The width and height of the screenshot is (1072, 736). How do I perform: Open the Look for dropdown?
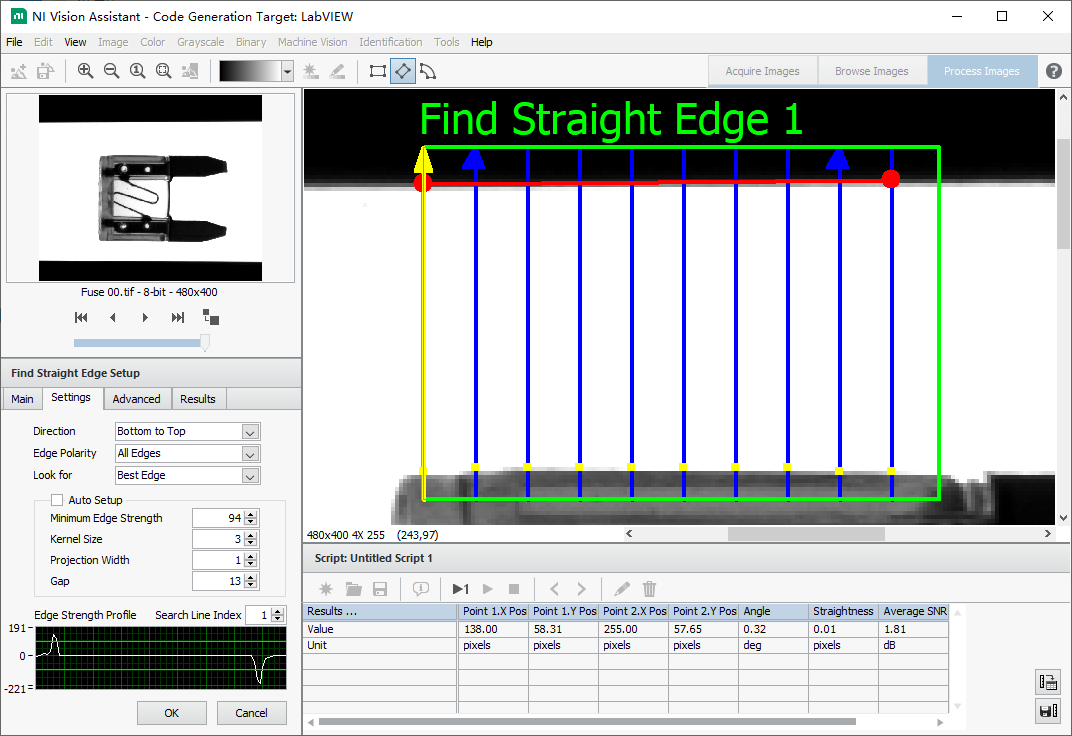250,476
